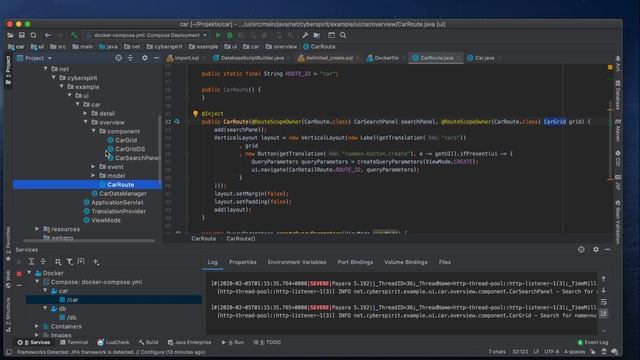
Task: Stop Docker deployment with red square
Action: pyautogui.click(x=19, y=274)
